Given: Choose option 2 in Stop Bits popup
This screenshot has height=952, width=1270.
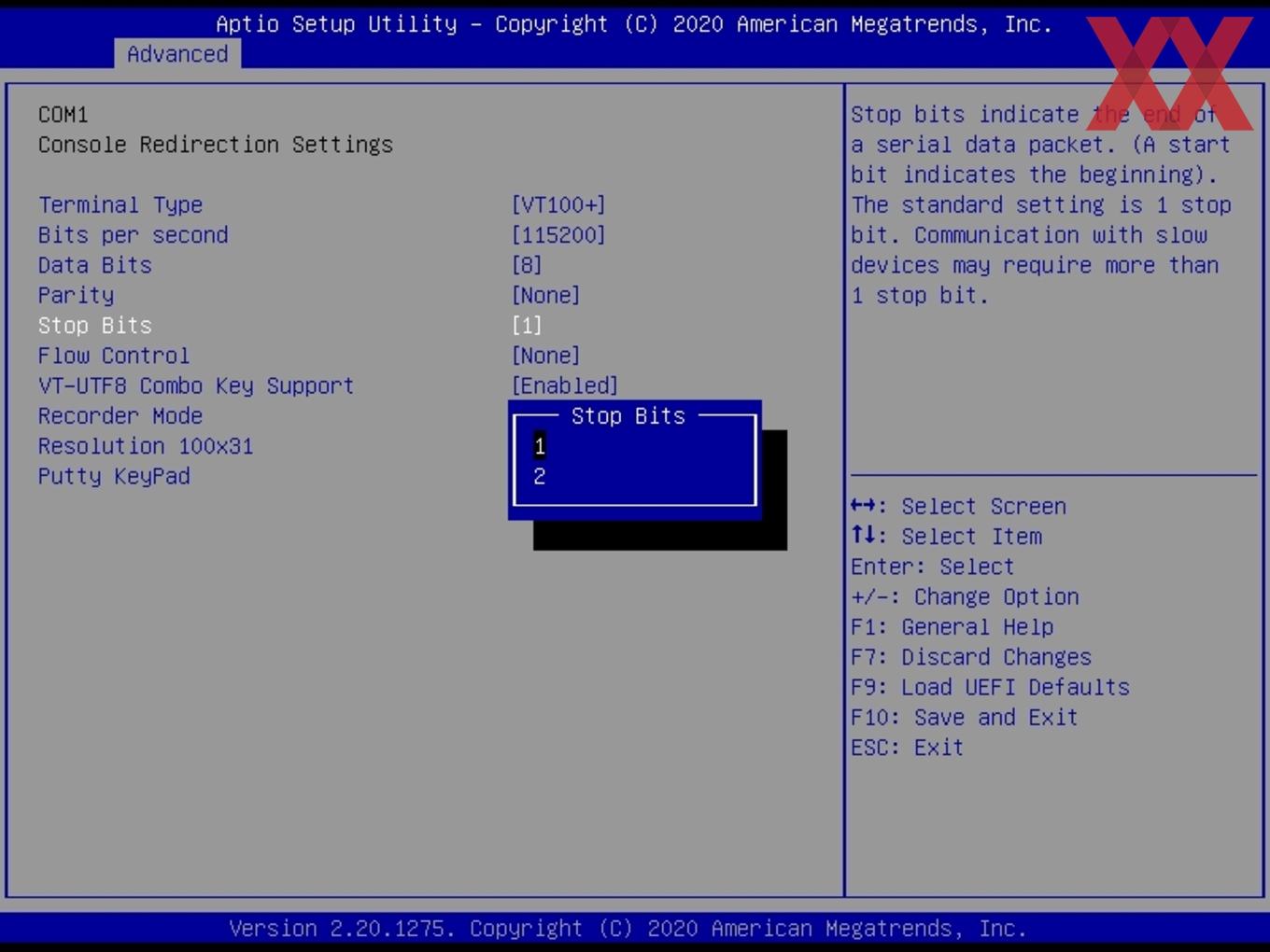Looking at the screenshot, I should [x=540, y=476].
